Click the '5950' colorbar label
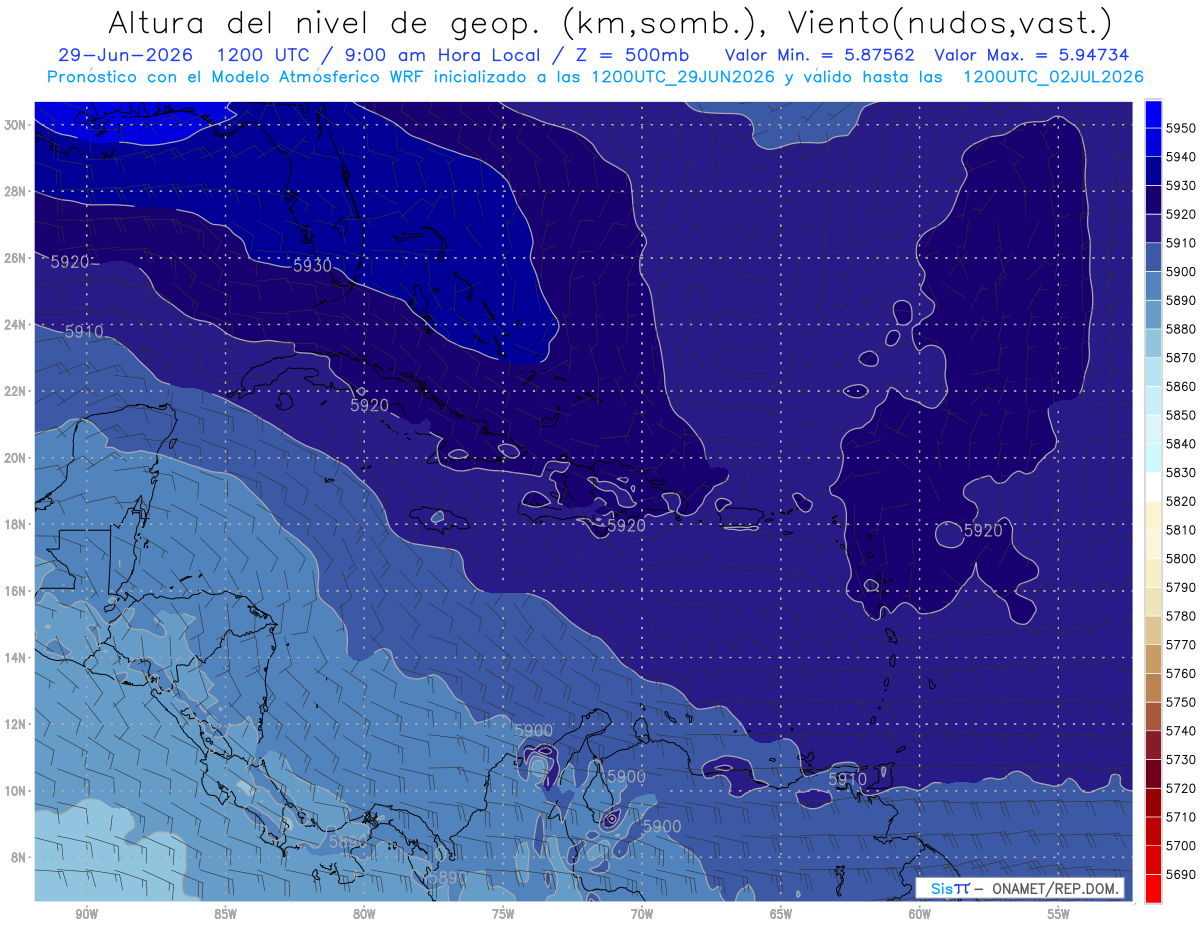 (x=1181, y=128)
